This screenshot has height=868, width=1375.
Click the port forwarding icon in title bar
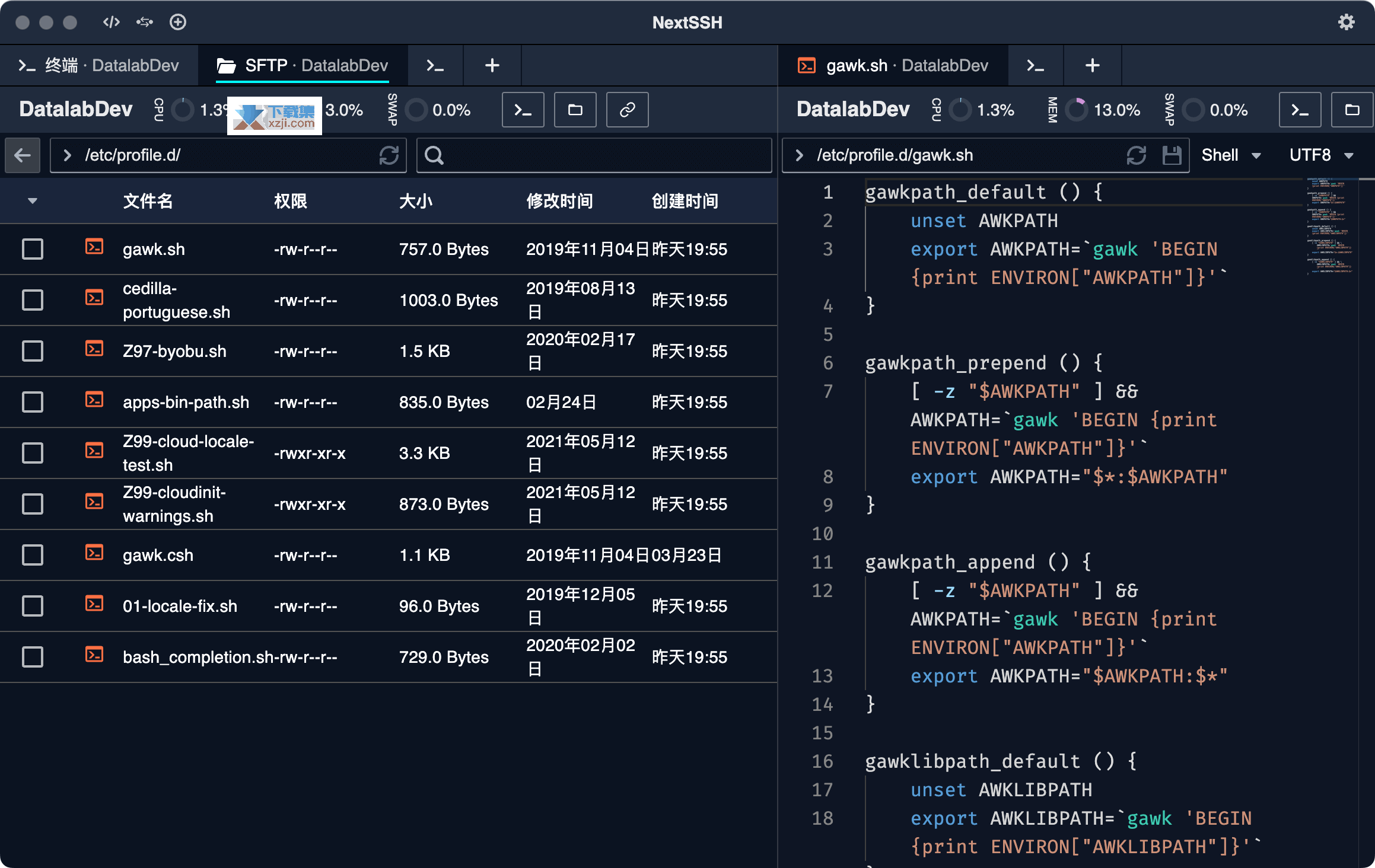coord(144,22)
